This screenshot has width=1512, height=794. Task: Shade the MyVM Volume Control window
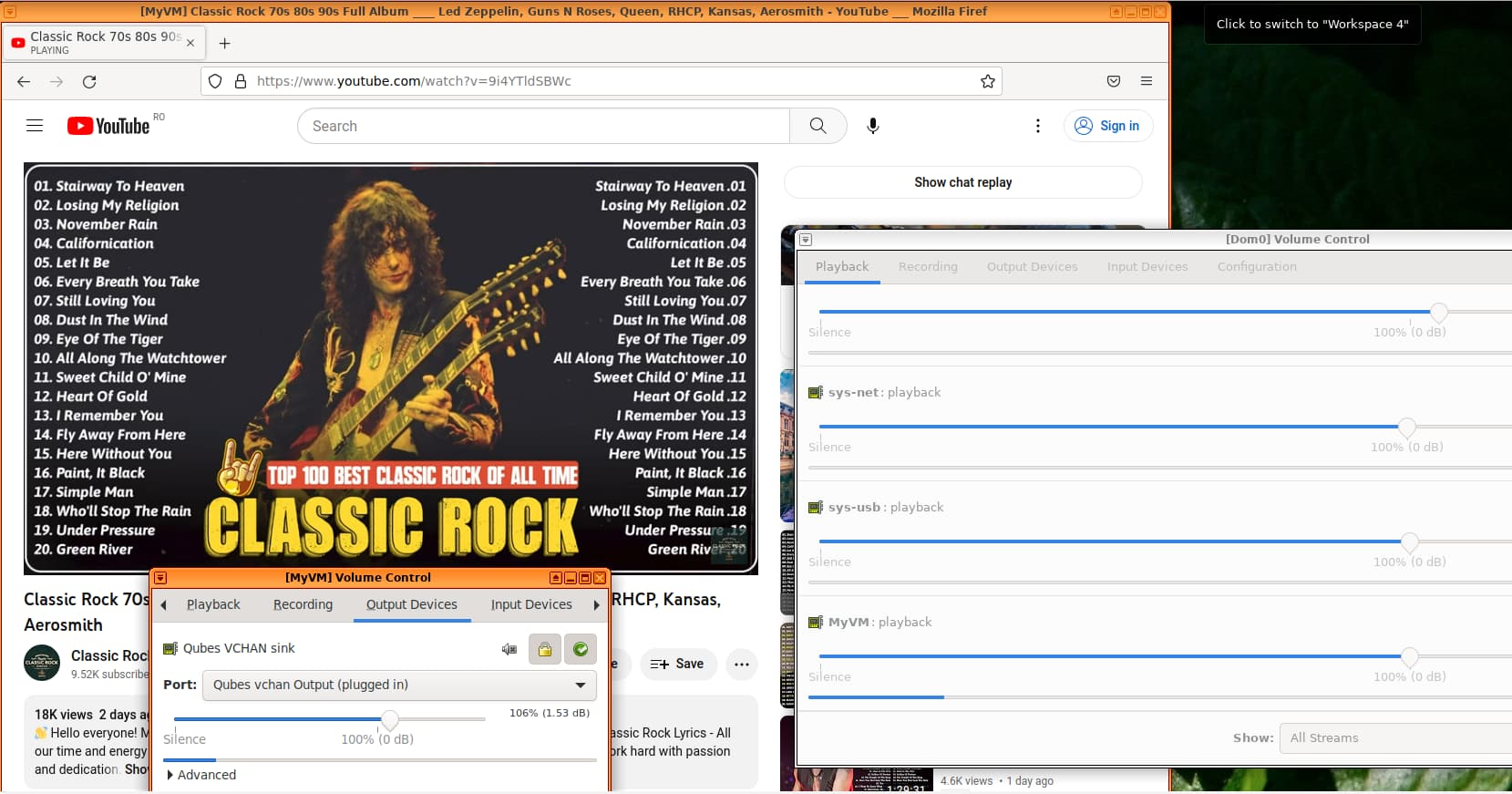tap(556, 577)
